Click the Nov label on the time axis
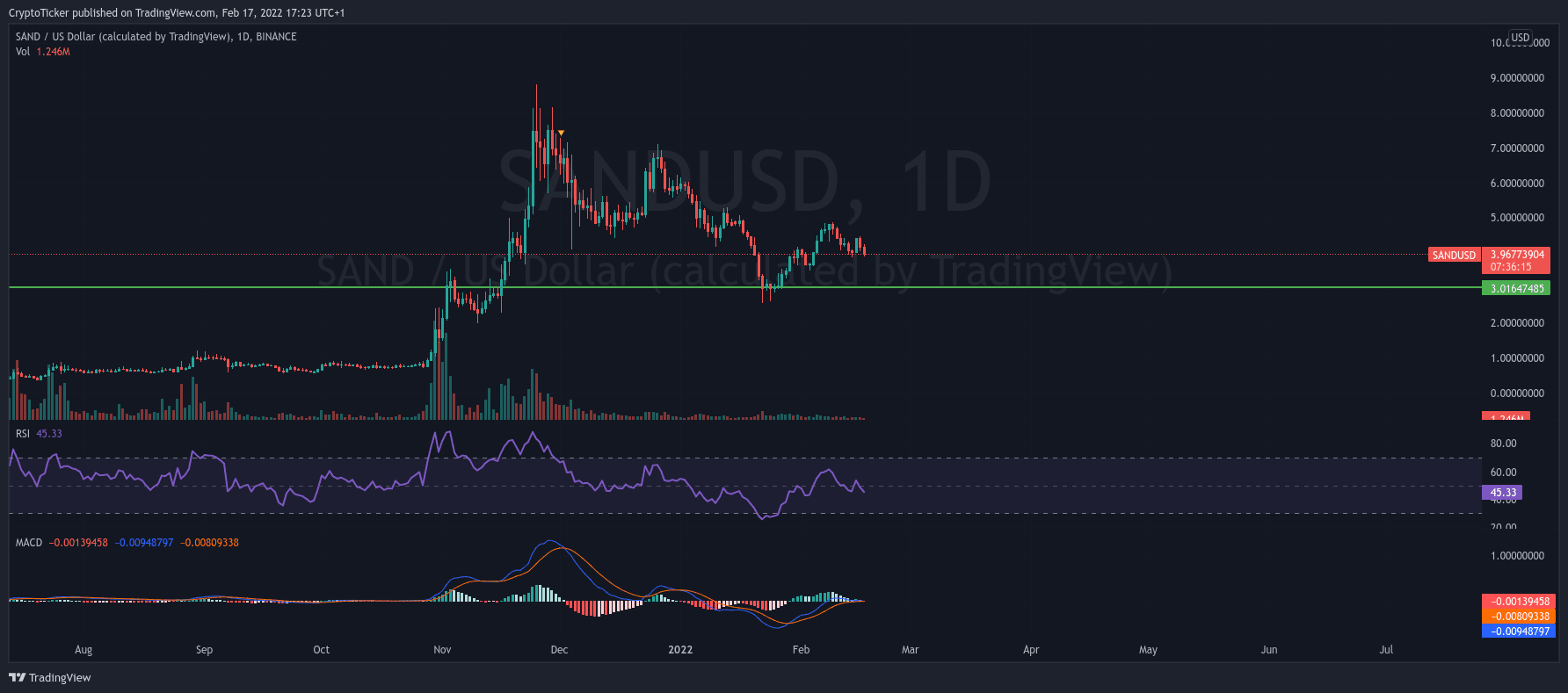This screenshot has height=693, width=1568. (x=442, y=650)
